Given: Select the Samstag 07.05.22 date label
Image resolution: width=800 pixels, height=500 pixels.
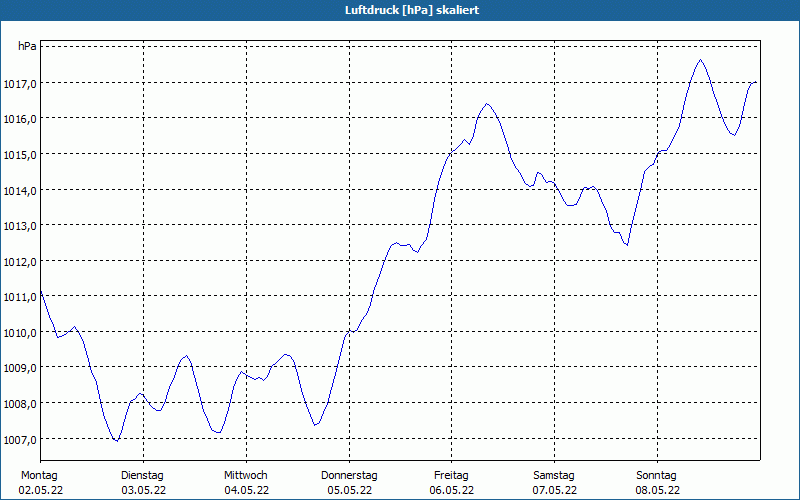Looking at the screenshot, I should (x=553, y=482).
